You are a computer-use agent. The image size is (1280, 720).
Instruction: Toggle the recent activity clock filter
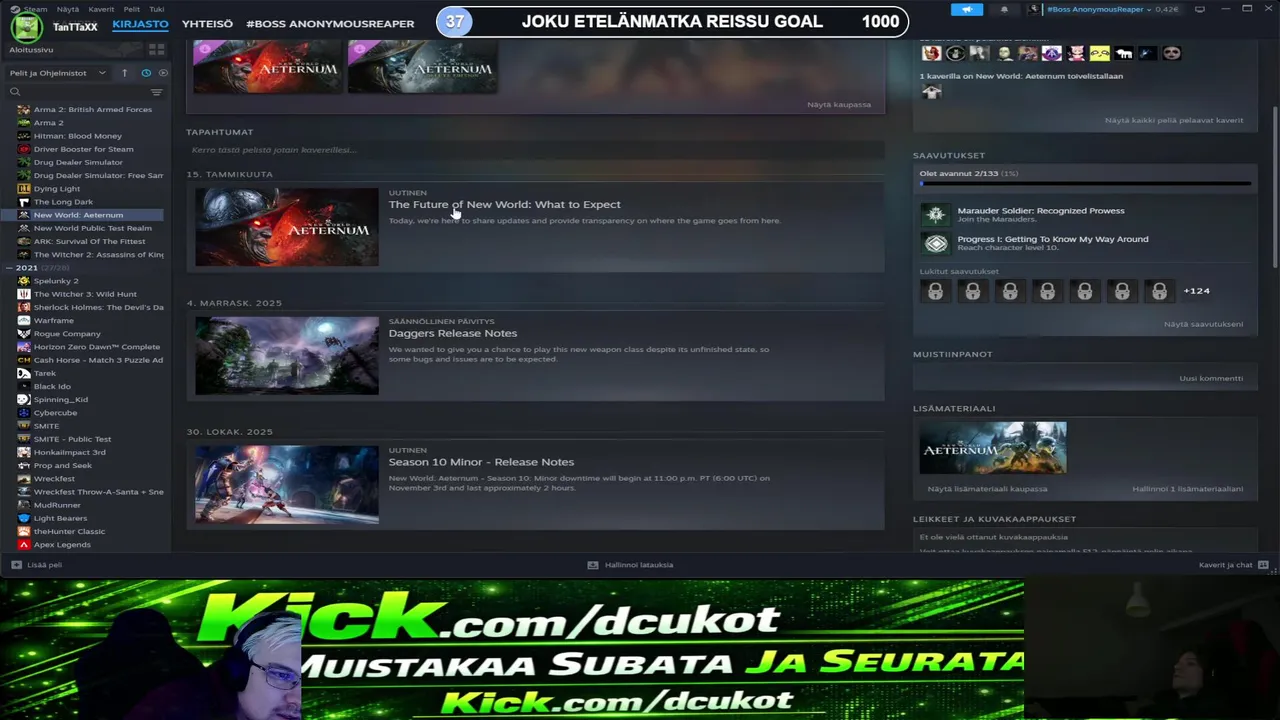pyautogui.click(x=146, y=73)
